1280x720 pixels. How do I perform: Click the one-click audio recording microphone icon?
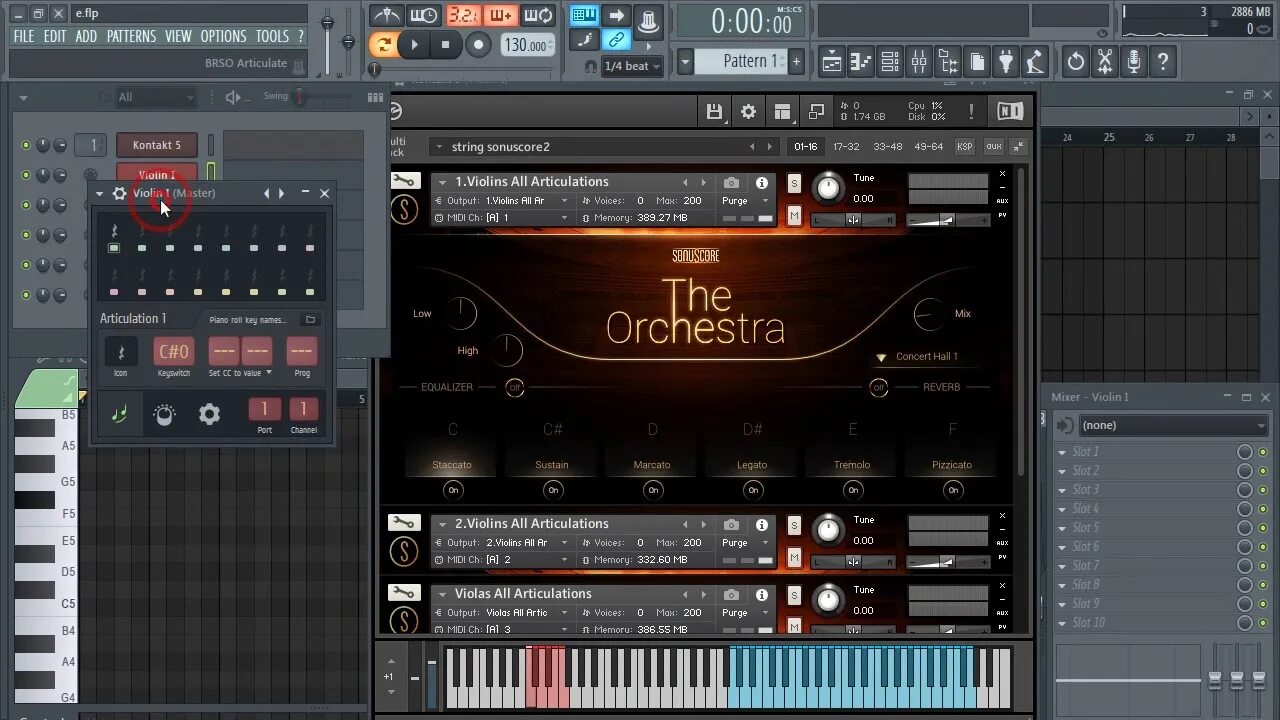[1133, 62]
